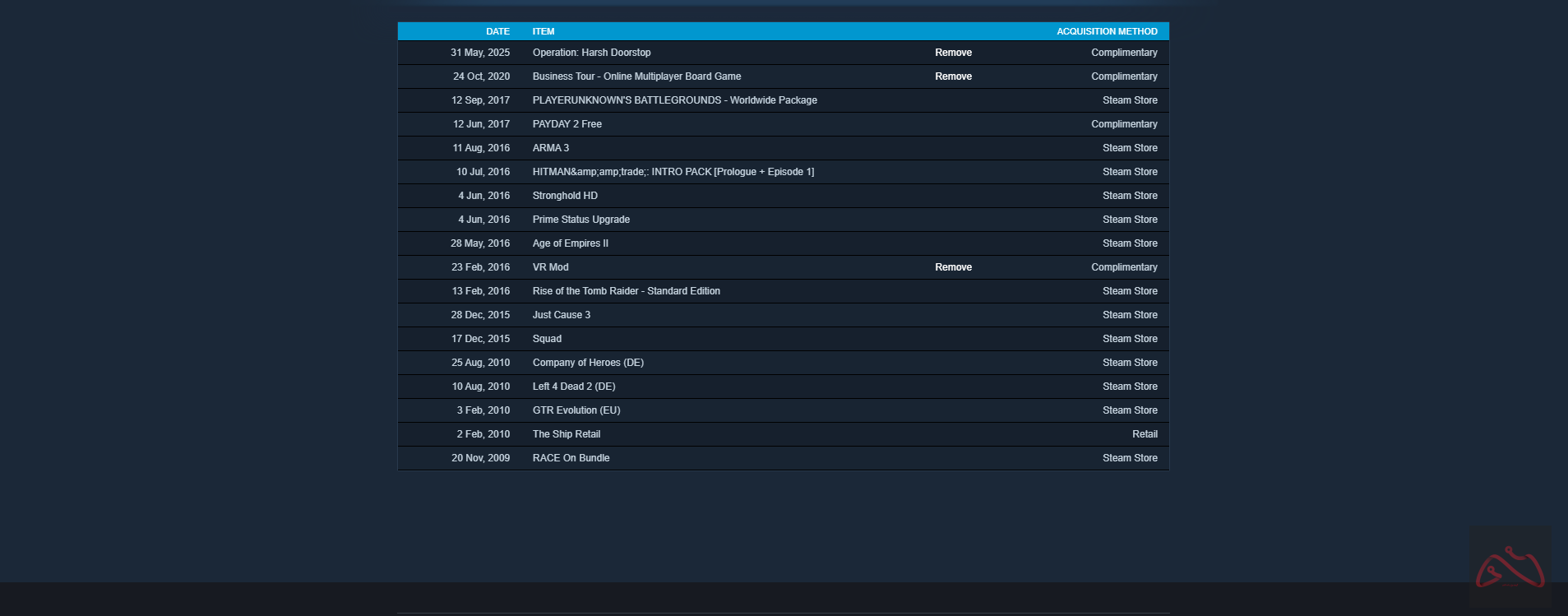Select the HITMAN INTRO PACK entry

(x=673, y=172)
